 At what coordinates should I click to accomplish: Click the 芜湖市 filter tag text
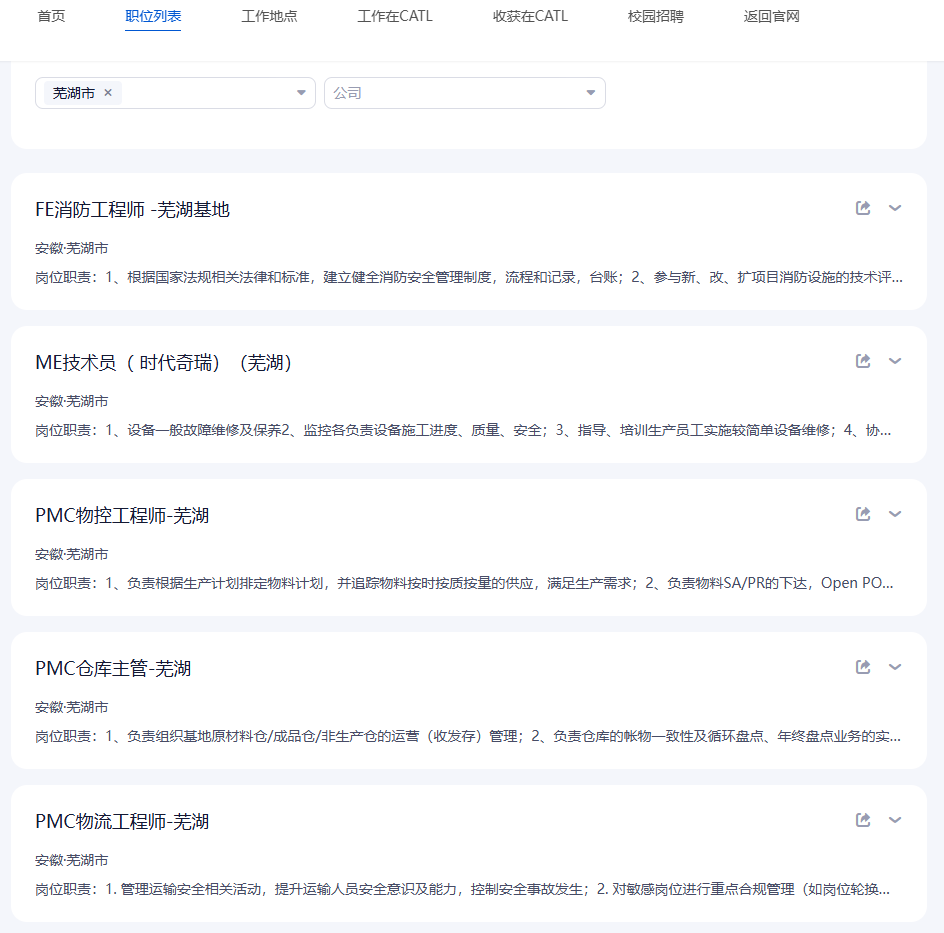[73, 93]
